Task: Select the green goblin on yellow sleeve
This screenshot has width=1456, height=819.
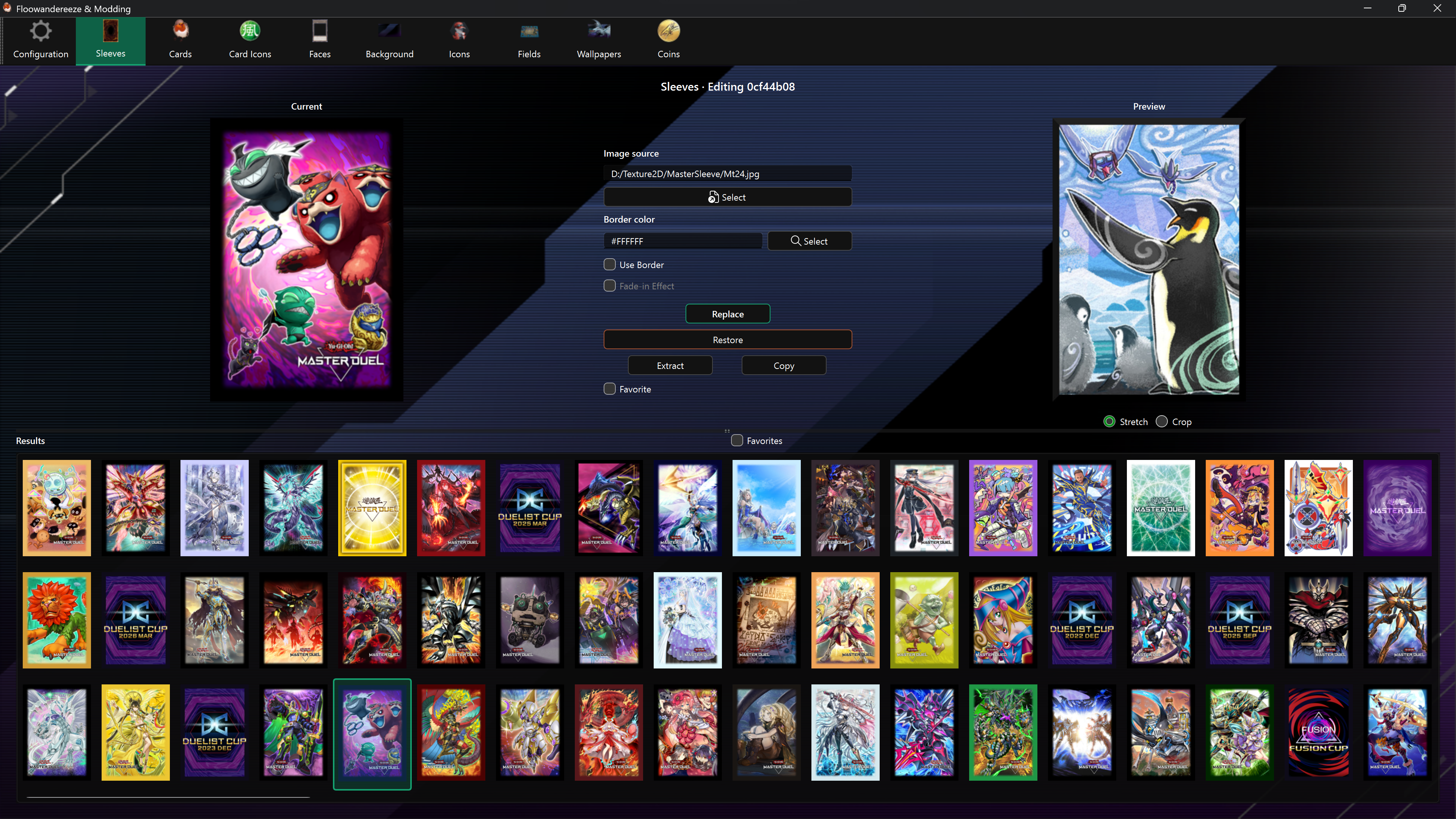Action: 924,620
